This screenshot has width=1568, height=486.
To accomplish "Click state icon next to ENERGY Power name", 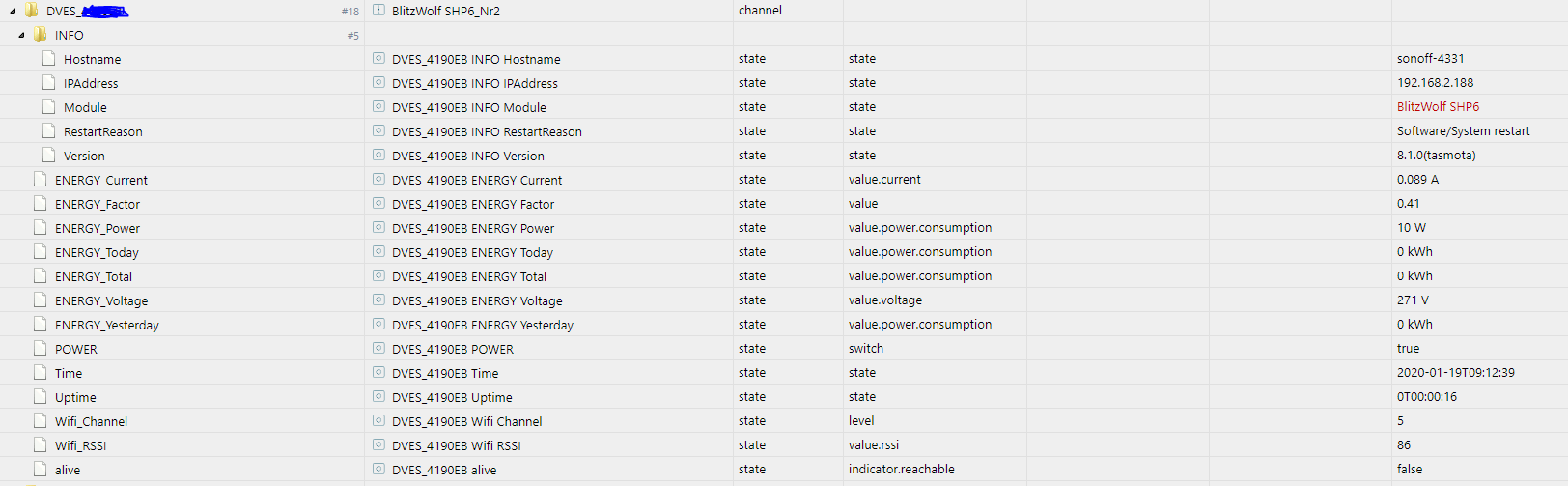I will 378,227.
